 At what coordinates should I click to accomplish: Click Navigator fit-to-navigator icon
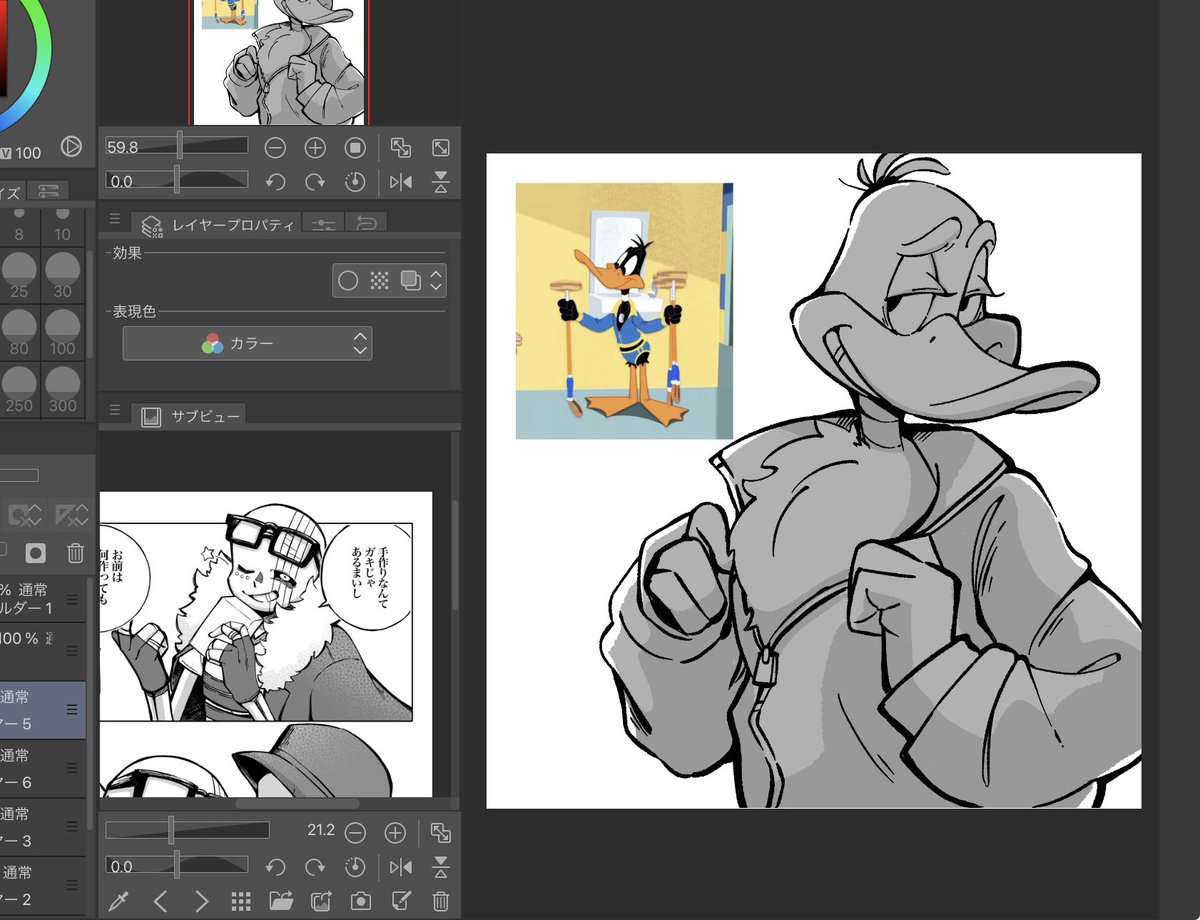pos(400,148)
